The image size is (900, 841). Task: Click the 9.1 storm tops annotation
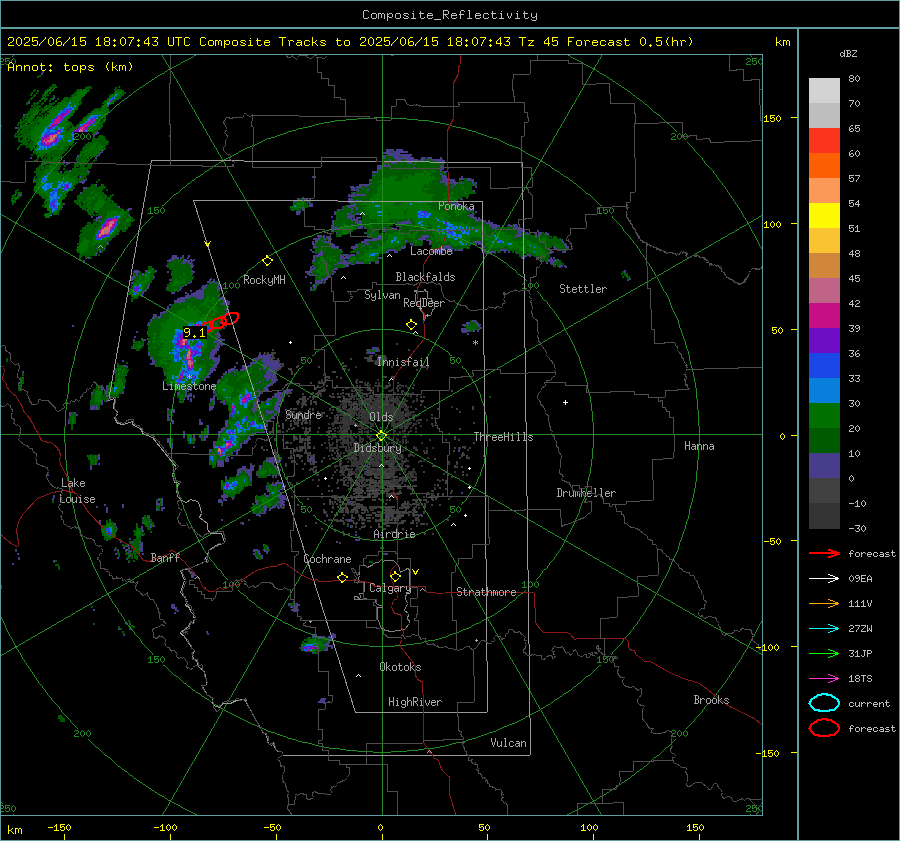coord(194,333)
